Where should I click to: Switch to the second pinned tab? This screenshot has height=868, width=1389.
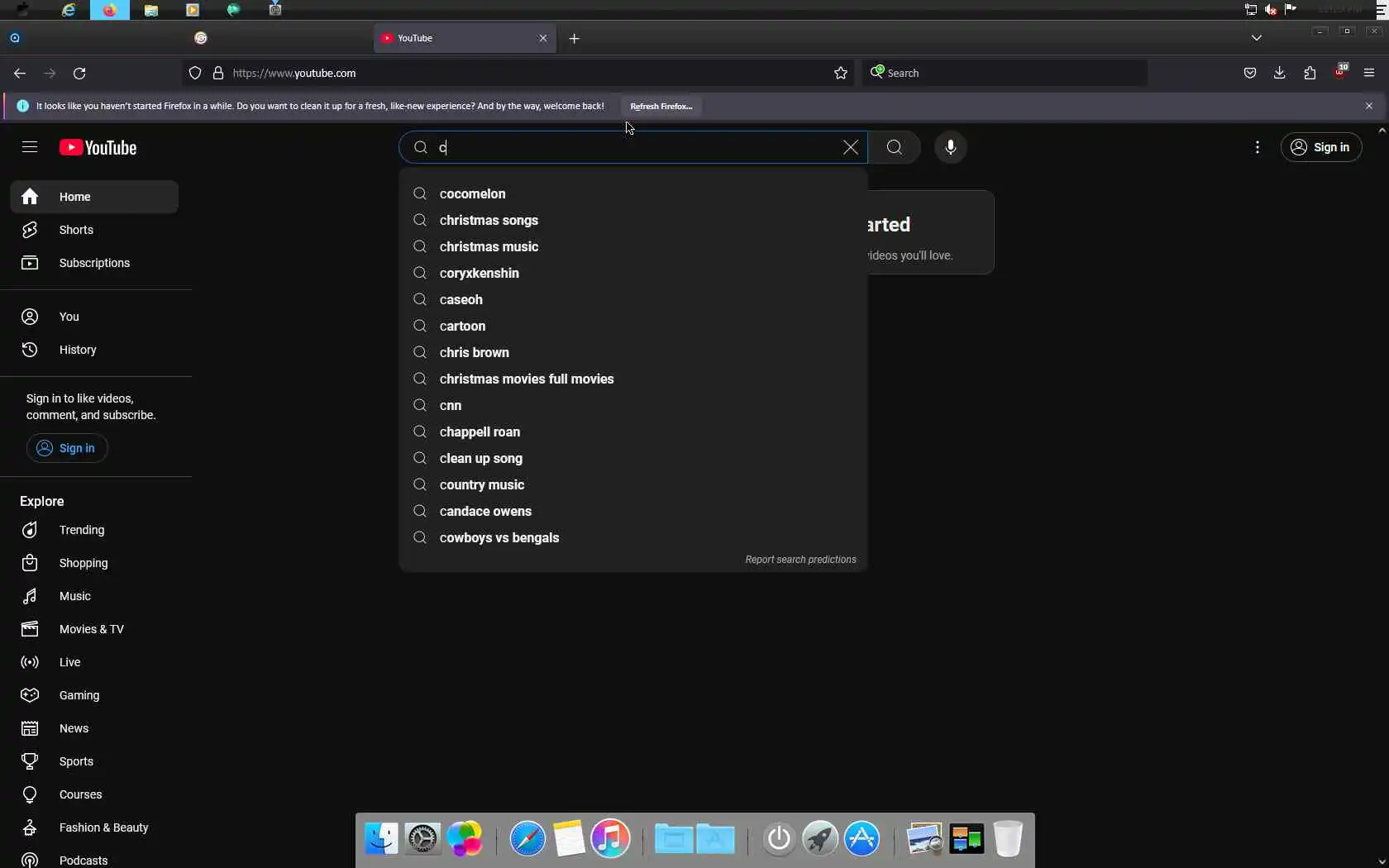[201, 38]
